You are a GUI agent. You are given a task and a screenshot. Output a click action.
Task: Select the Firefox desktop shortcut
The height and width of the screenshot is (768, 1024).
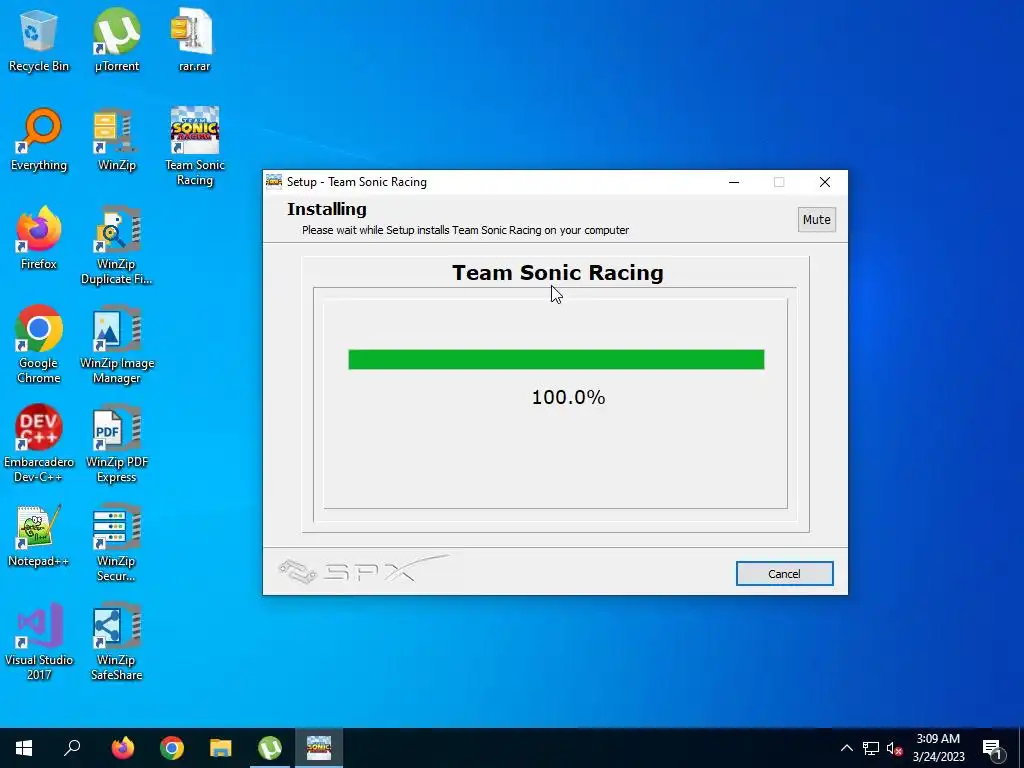click(x=39, y=238)
